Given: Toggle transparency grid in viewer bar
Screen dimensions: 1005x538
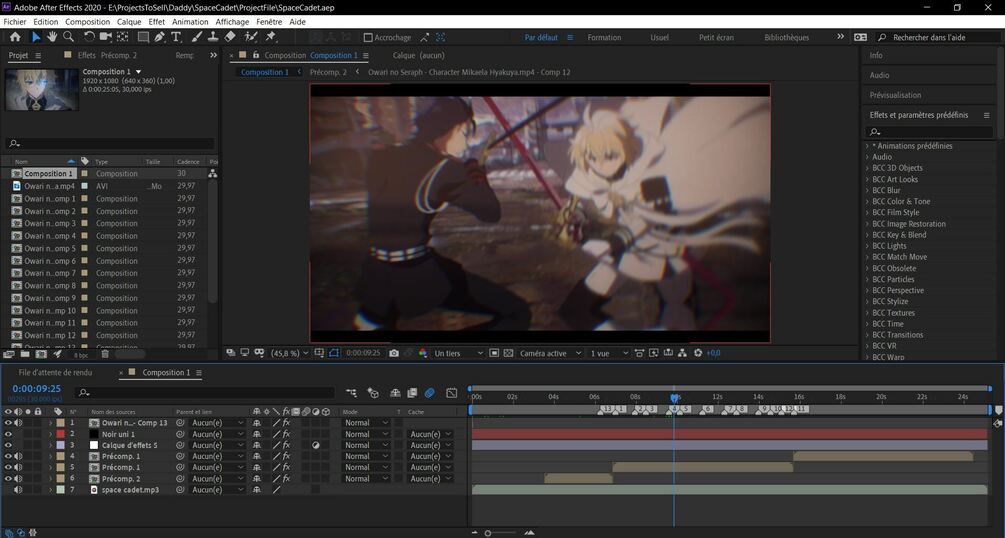Looking at the screenshot, I should coord(508,353).
